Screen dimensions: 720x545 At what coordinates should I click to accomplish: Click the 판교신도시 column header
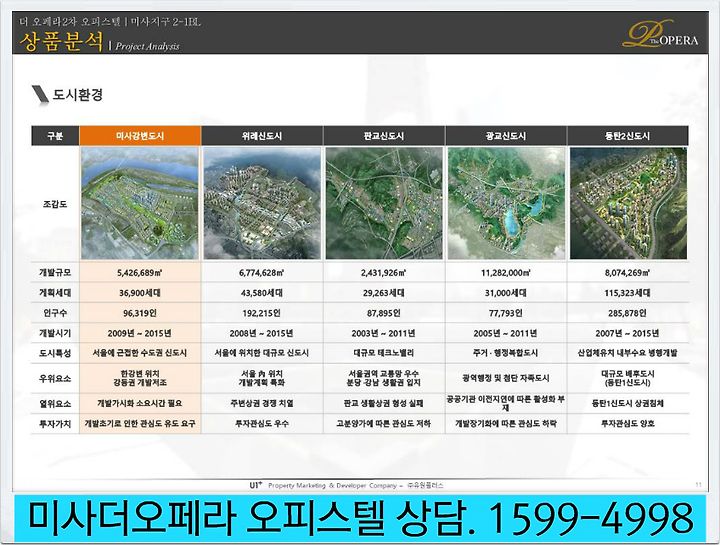point(384,136)
